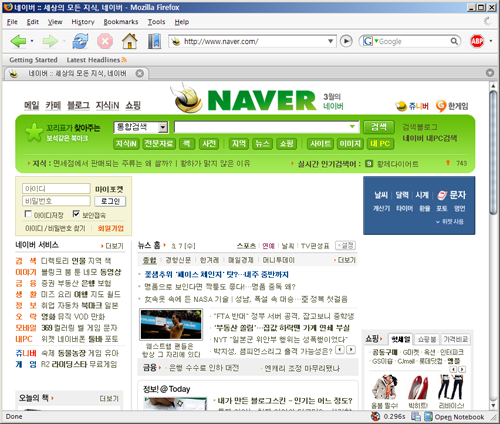Click the boxer news photo thumbnail
Viewport: 500px width, 424px height.
pos(171,324)
